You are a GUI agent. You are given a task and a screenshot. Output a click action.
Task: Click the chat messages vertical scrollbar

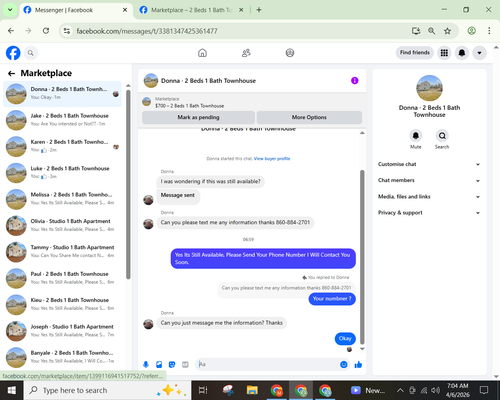(362, 257)
